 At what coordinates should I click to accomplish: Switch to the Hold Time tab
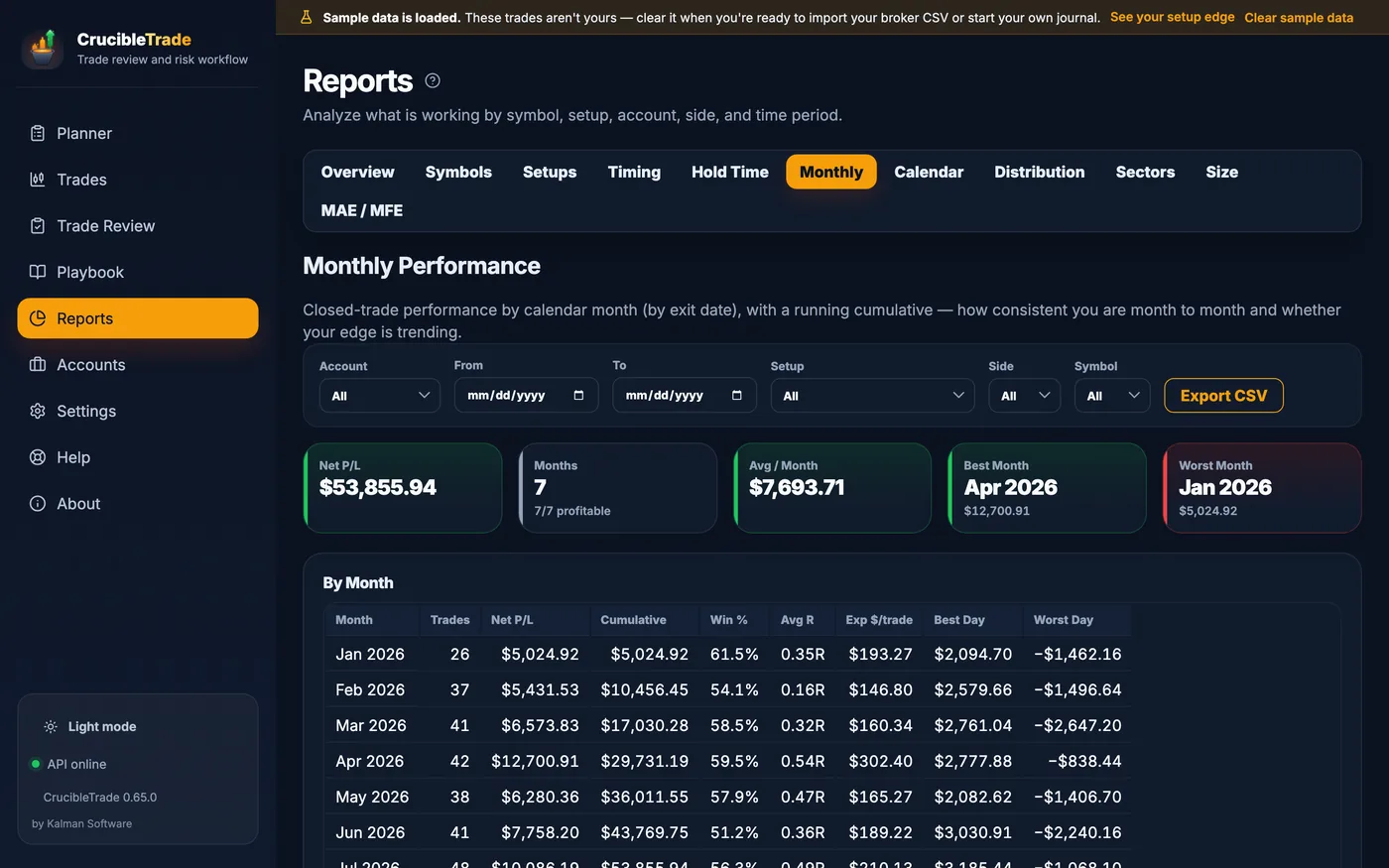730,172
